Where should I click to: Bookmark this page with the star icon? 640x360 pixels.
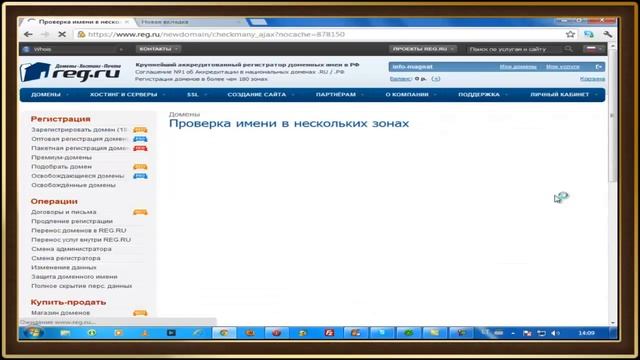coord(570,34)
